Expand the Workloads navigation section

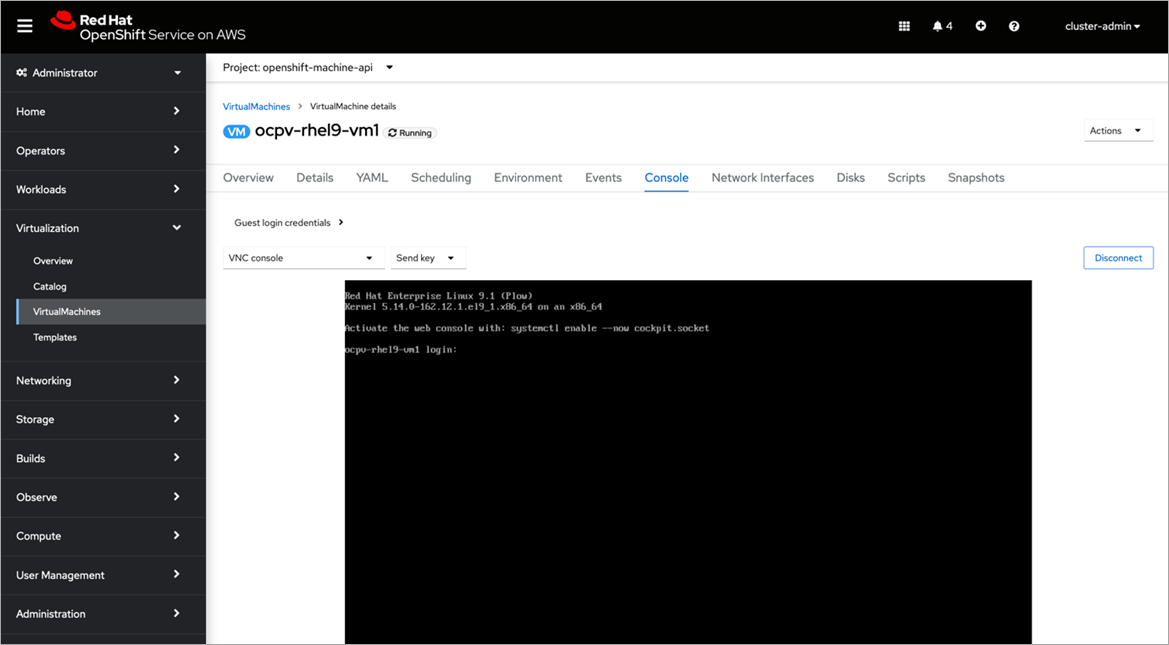103,189
